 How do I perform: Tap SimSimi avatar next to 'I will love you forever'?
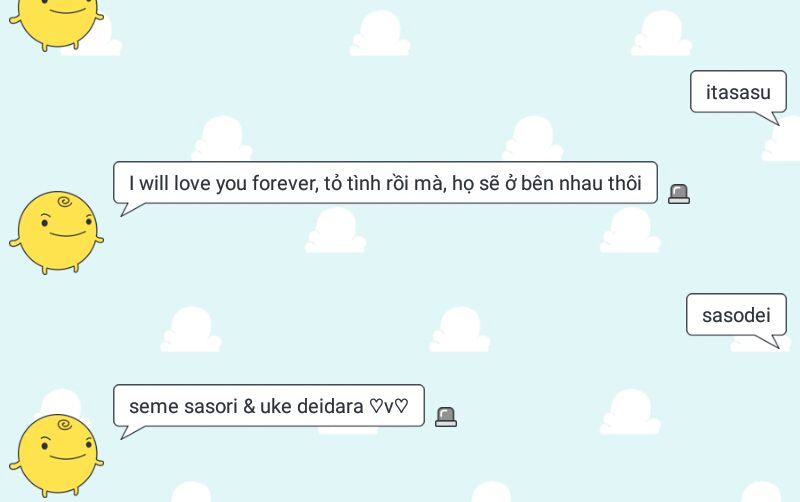point(56,233)
